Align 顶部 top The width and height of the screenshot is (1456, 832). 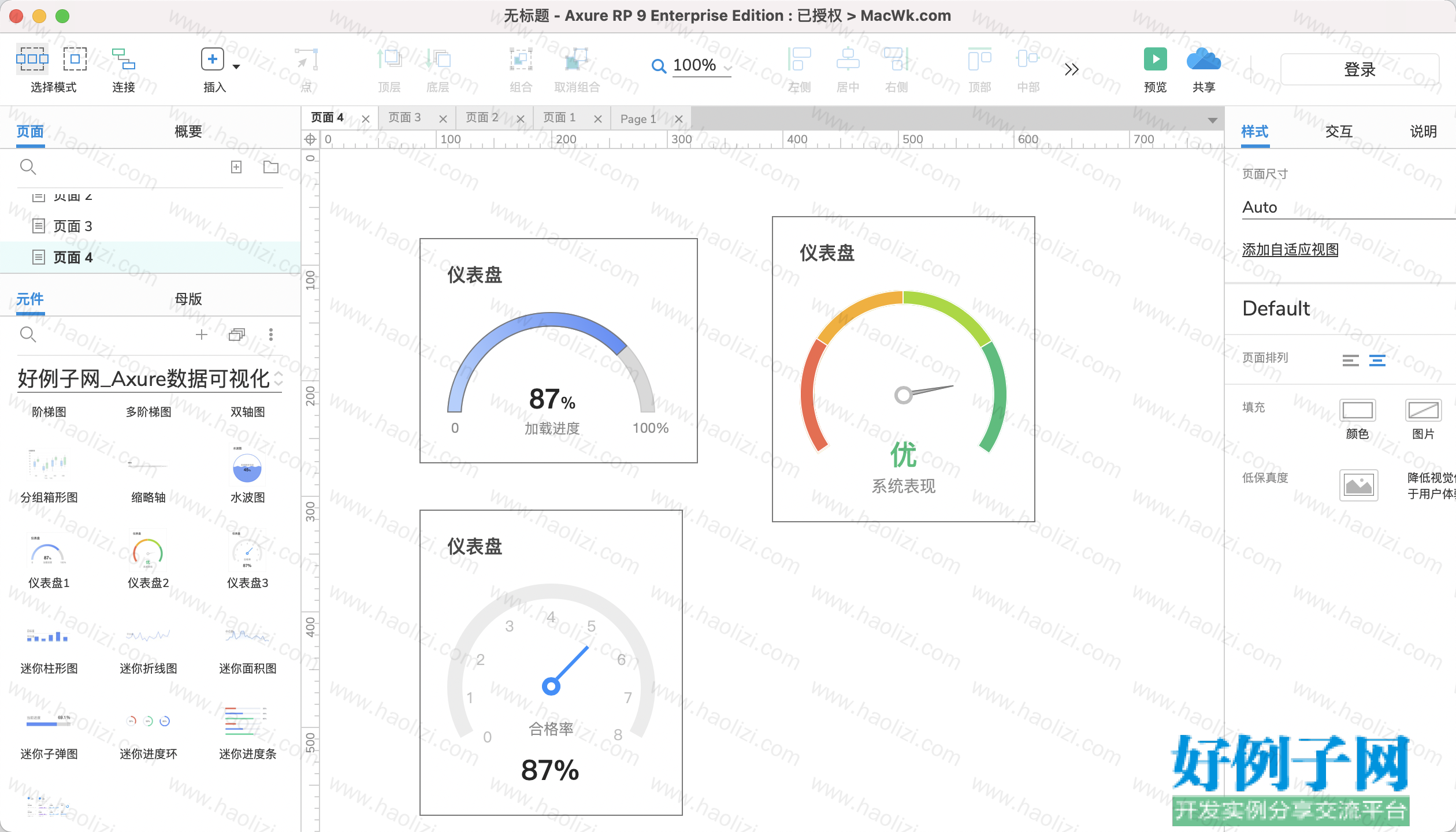(980, 59)
